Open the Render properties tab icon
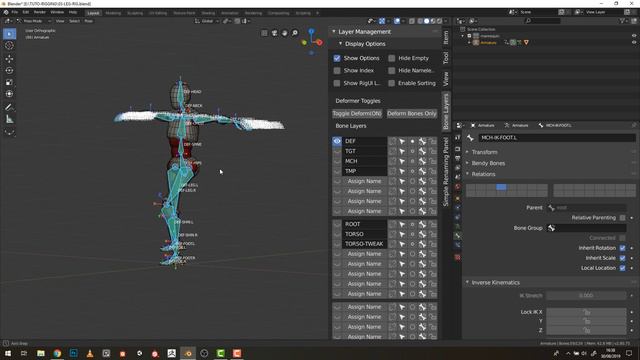 [458, 149]
